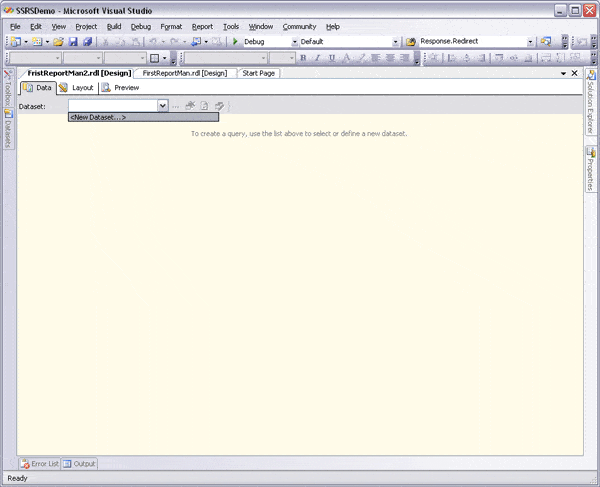Open the Project menu

click(86, 26)
